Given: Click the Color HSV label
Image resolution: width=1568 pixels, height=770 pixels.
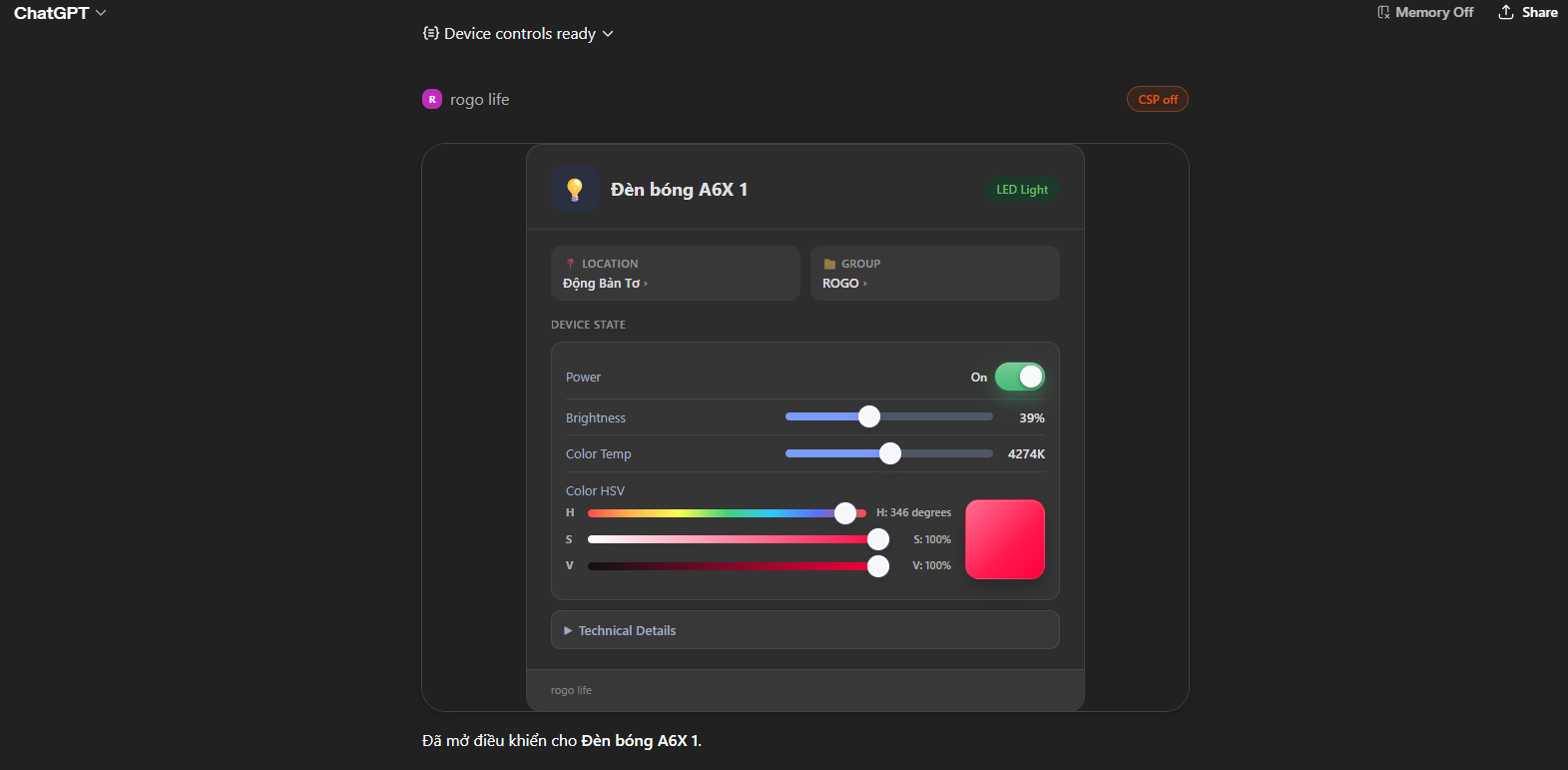Looking at the screenshot, I should click(595, 491).
